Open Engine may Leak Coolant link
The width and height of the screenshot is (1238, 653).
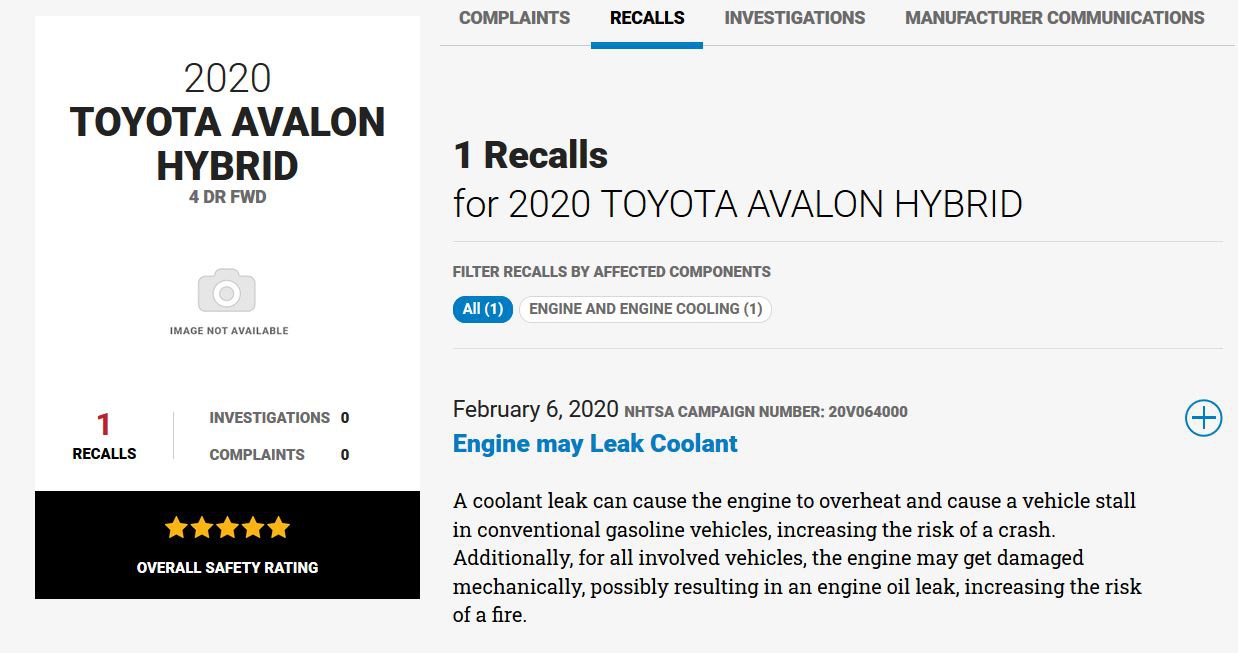(x=595, y=444)
